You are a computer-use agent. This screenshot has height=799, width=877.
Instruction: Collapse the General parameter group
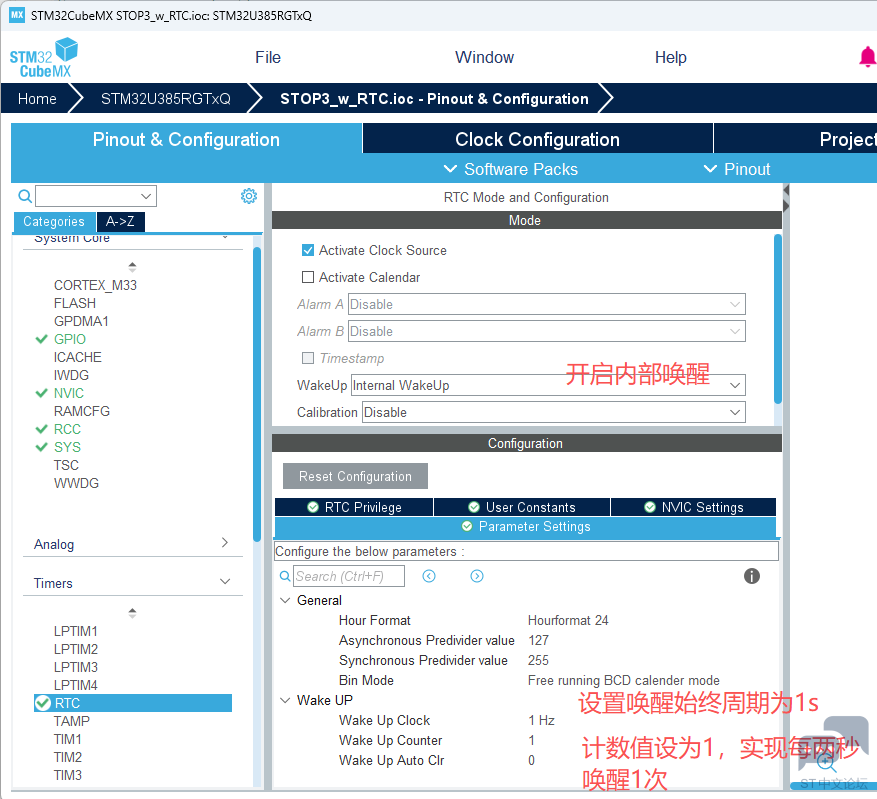click(x=285, y=600)
